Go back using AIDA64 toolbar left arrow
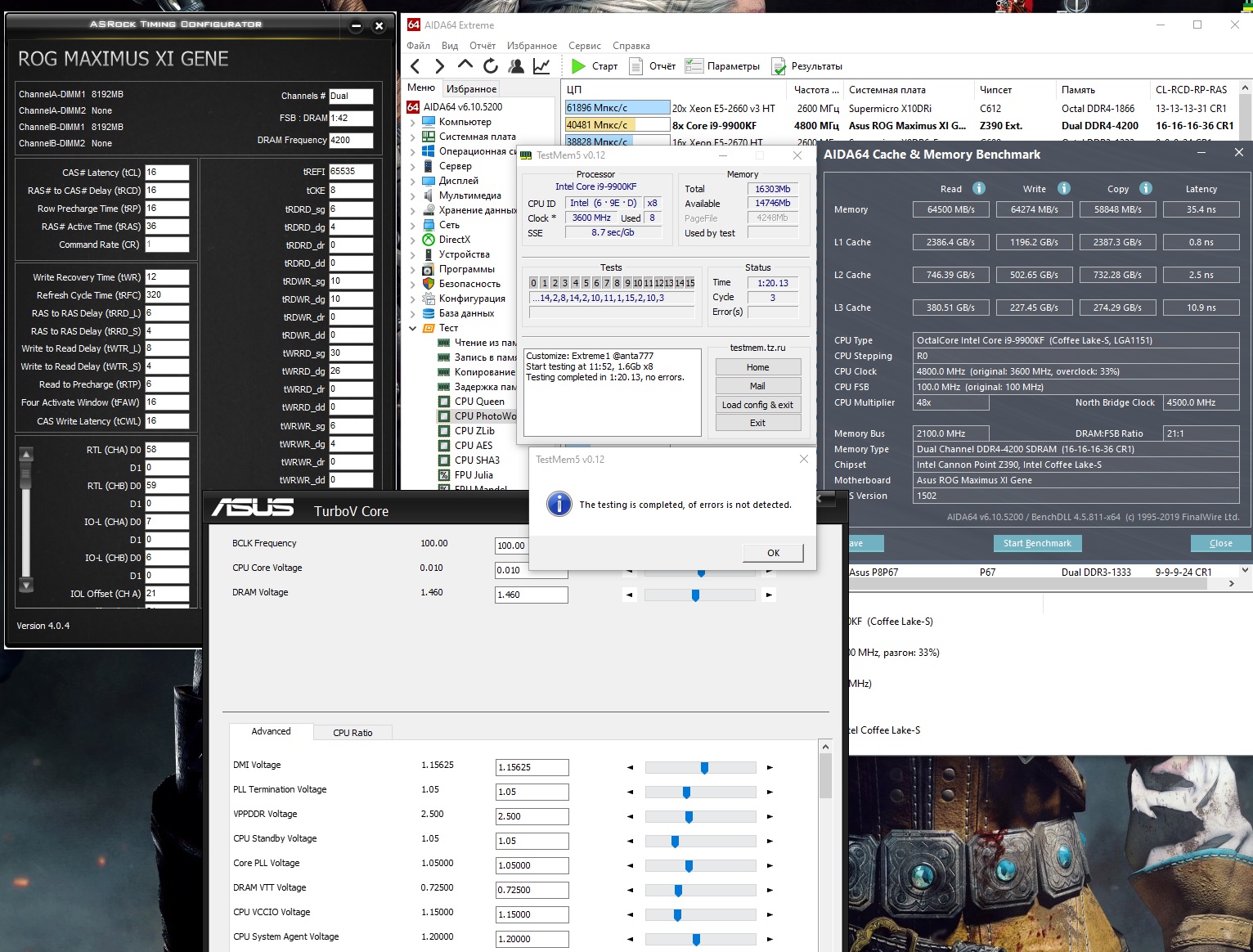This screenshot has width=1253, height=952. pos(415,66)
